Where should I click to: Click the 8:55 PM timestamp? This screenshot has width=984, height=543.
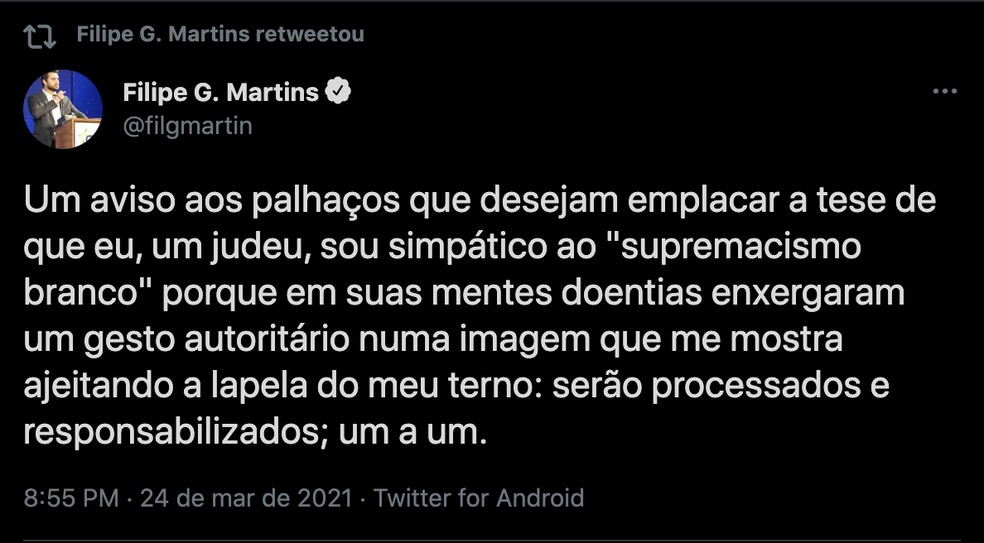coord(71,498)
